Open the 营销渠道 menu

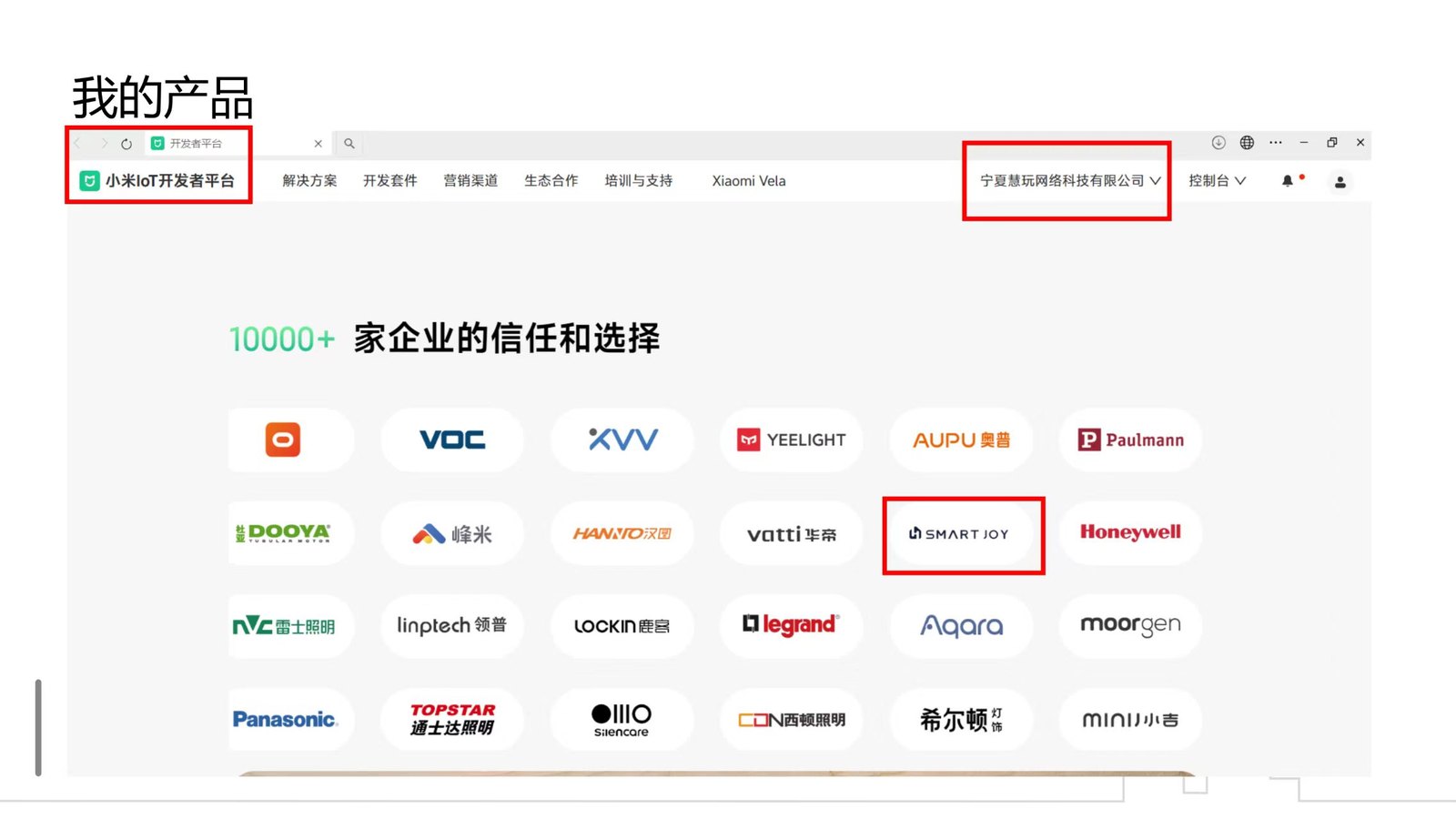(470, 181)
